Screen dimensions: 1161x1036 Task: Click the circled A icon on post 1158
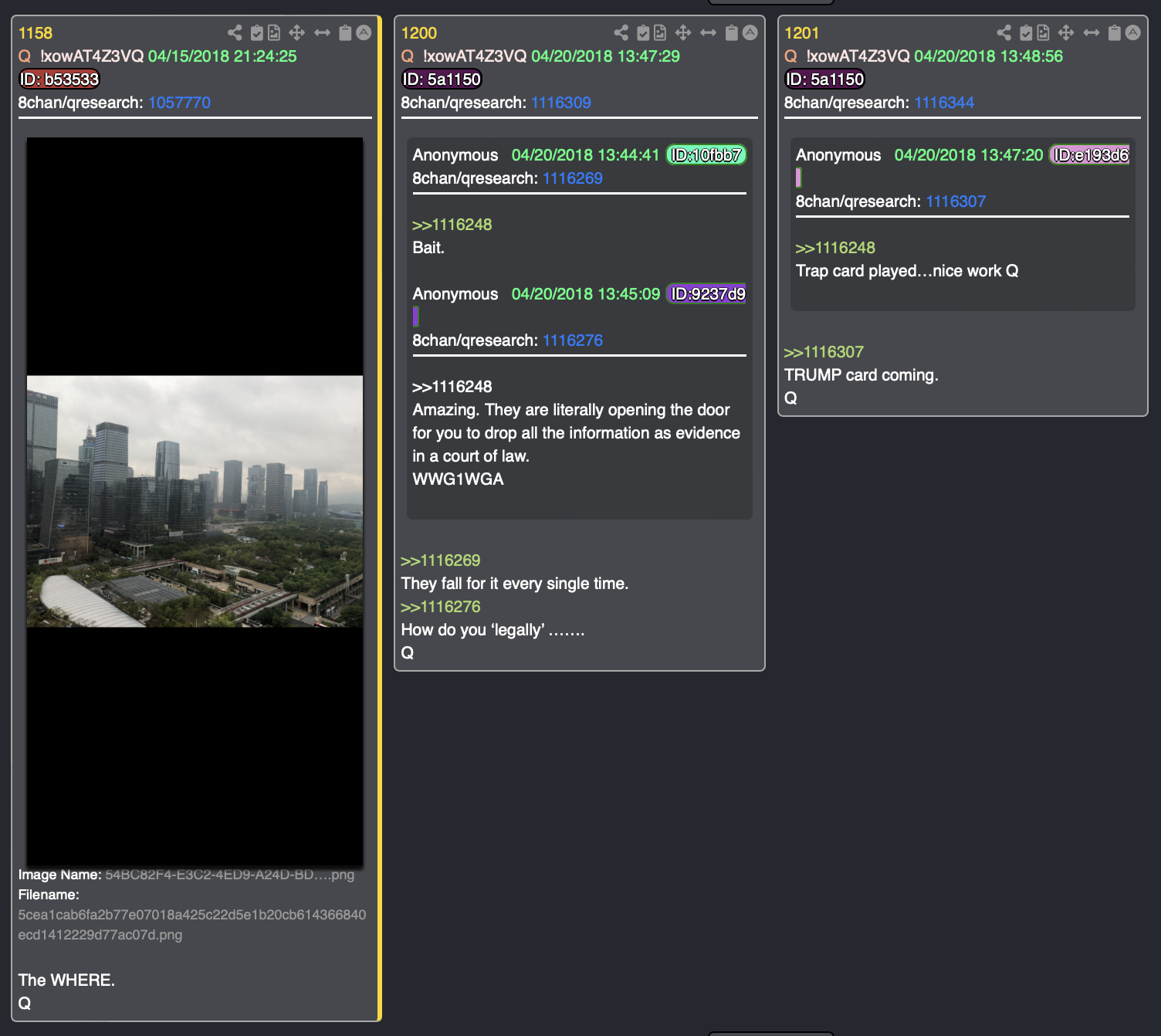coord(364,32)
